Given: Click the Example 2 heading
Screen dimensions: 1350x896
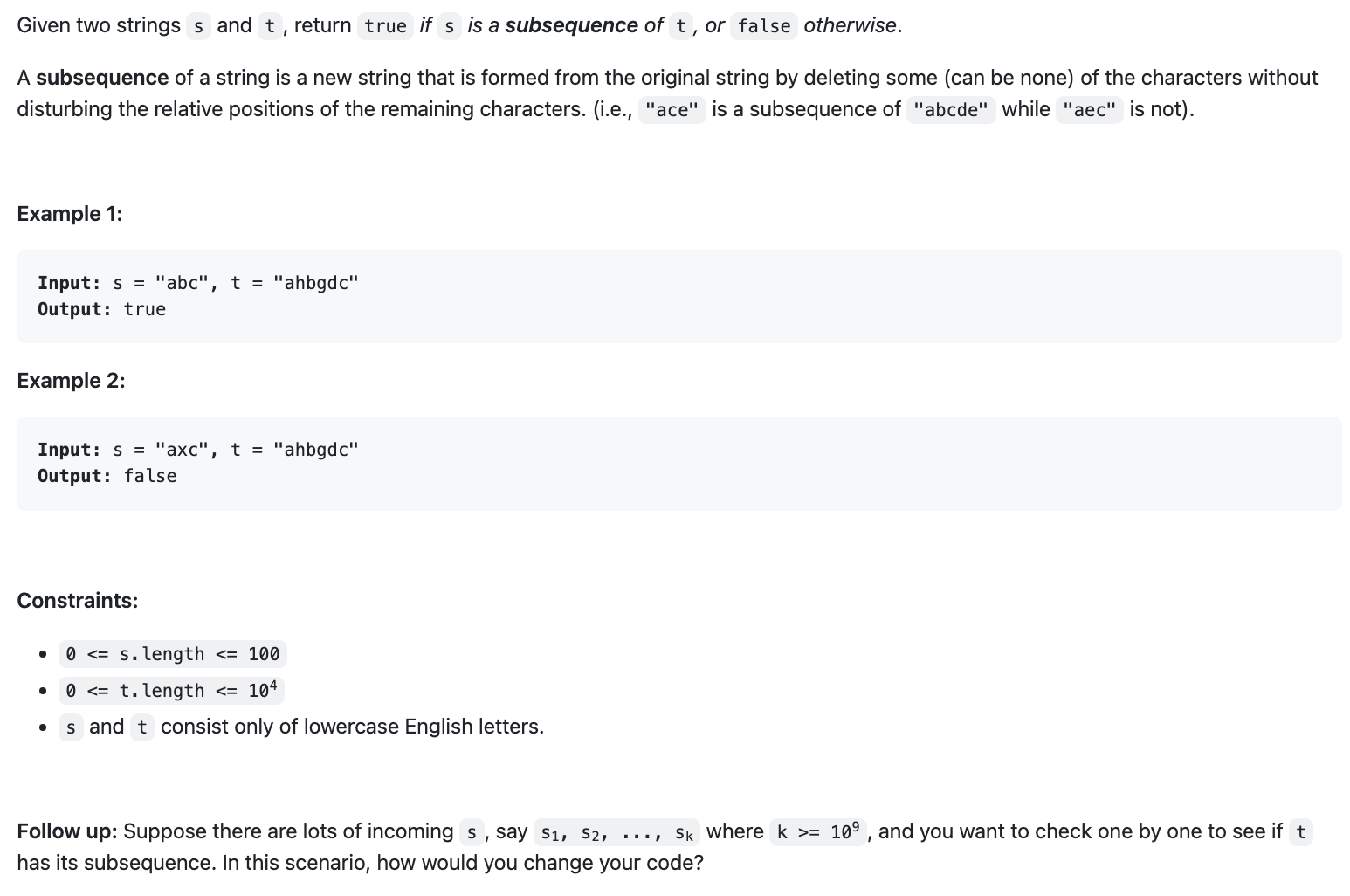Looking at the screenshot, I should (71, 381).
